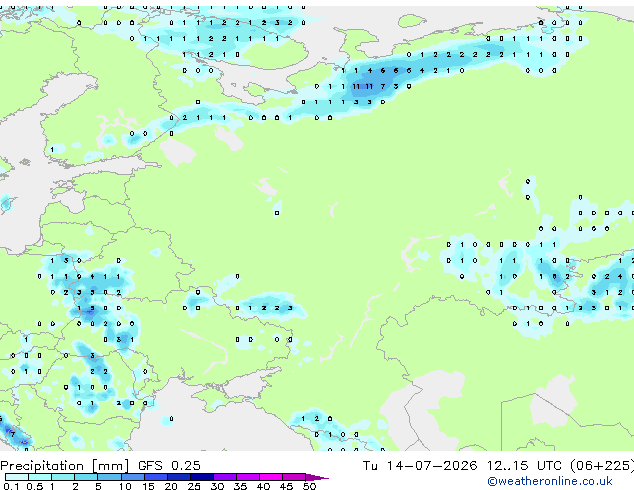Click the '45' legend scale label

click(287, 486)
